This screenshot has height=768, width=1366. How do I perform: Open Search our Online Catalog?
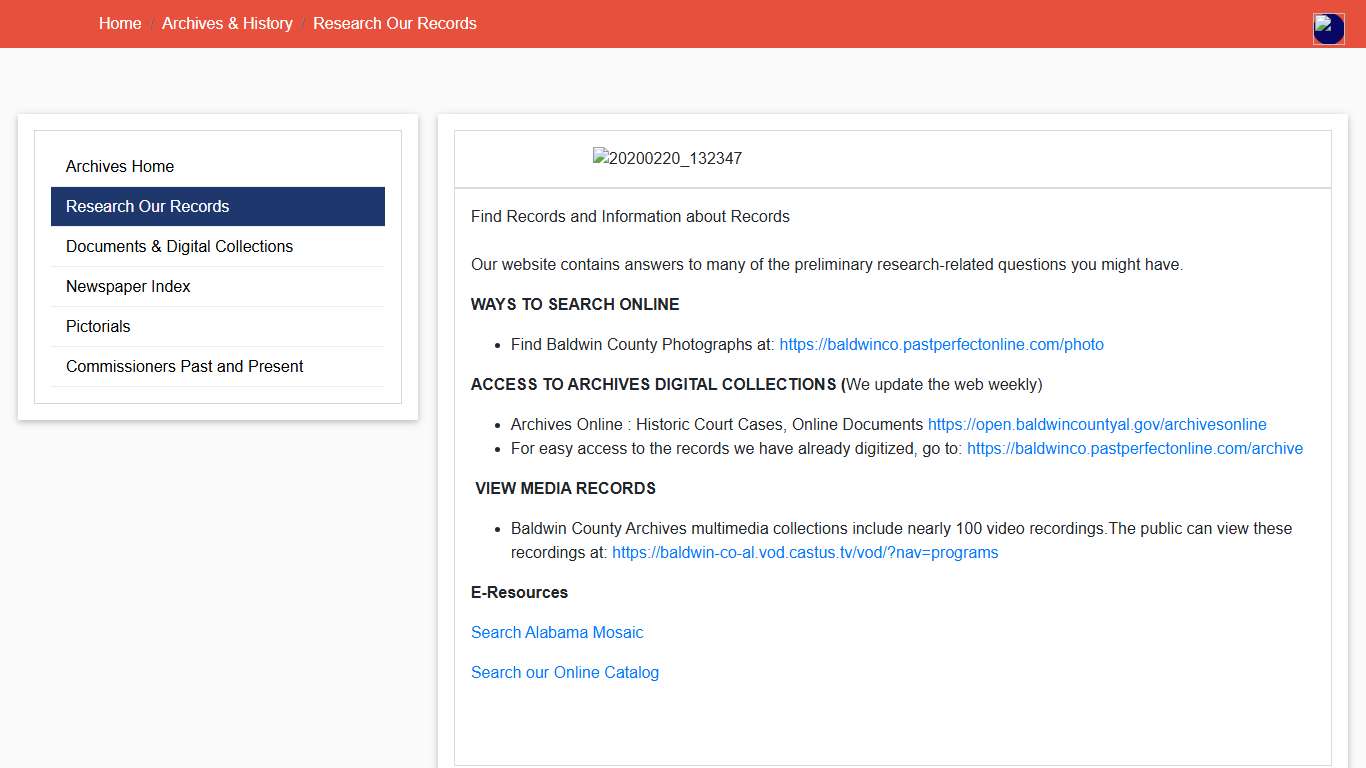point(565,672)
